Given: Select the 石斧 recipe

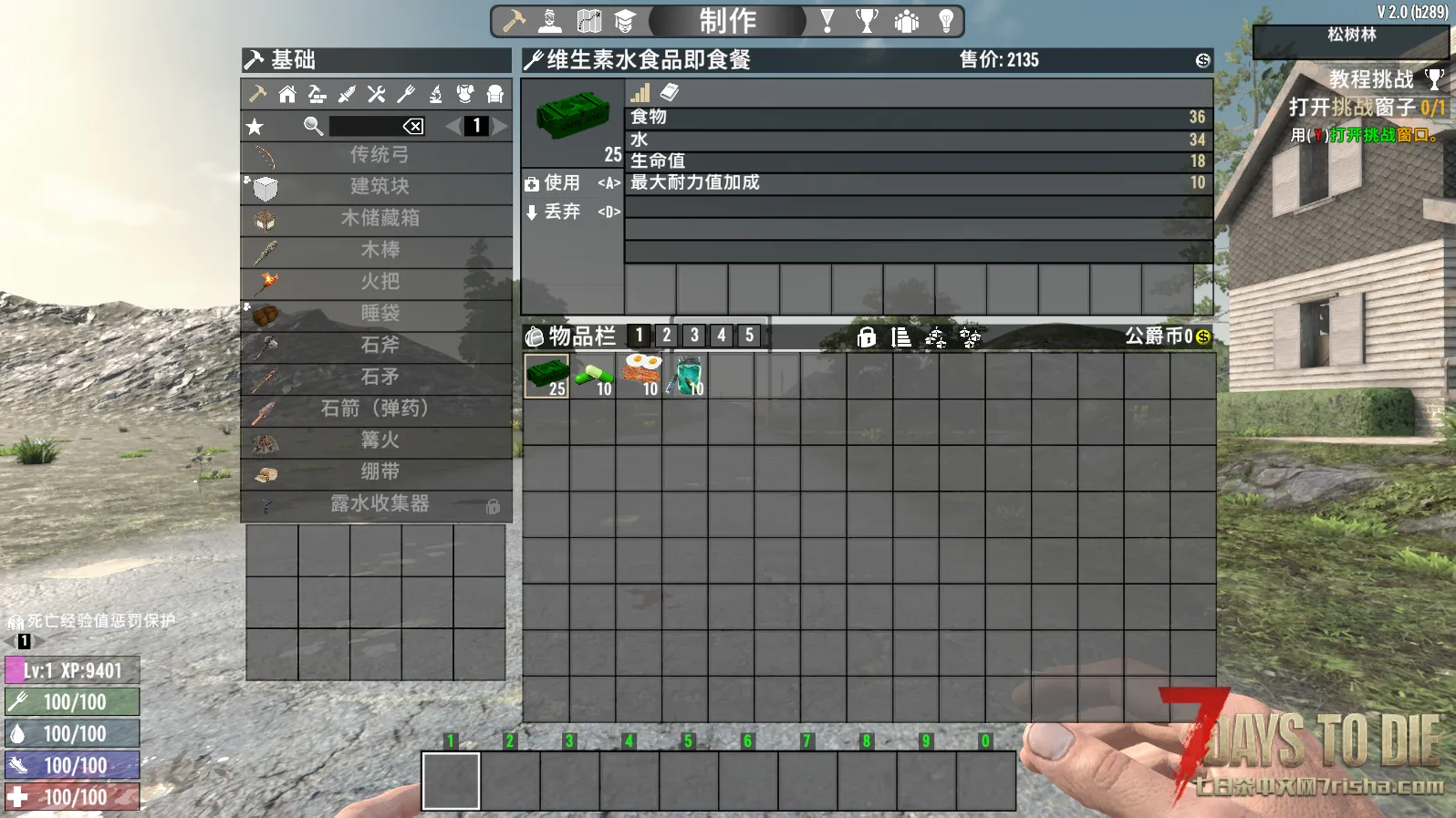Looking at the screenshot, I should 376,346.
